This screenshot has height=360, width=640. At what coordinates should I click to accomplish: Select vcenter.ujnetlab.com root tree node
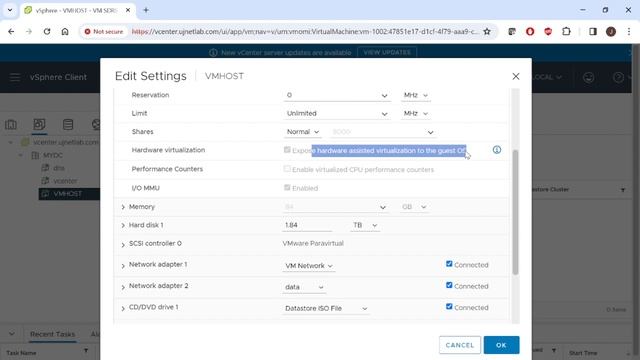(65, 142)
